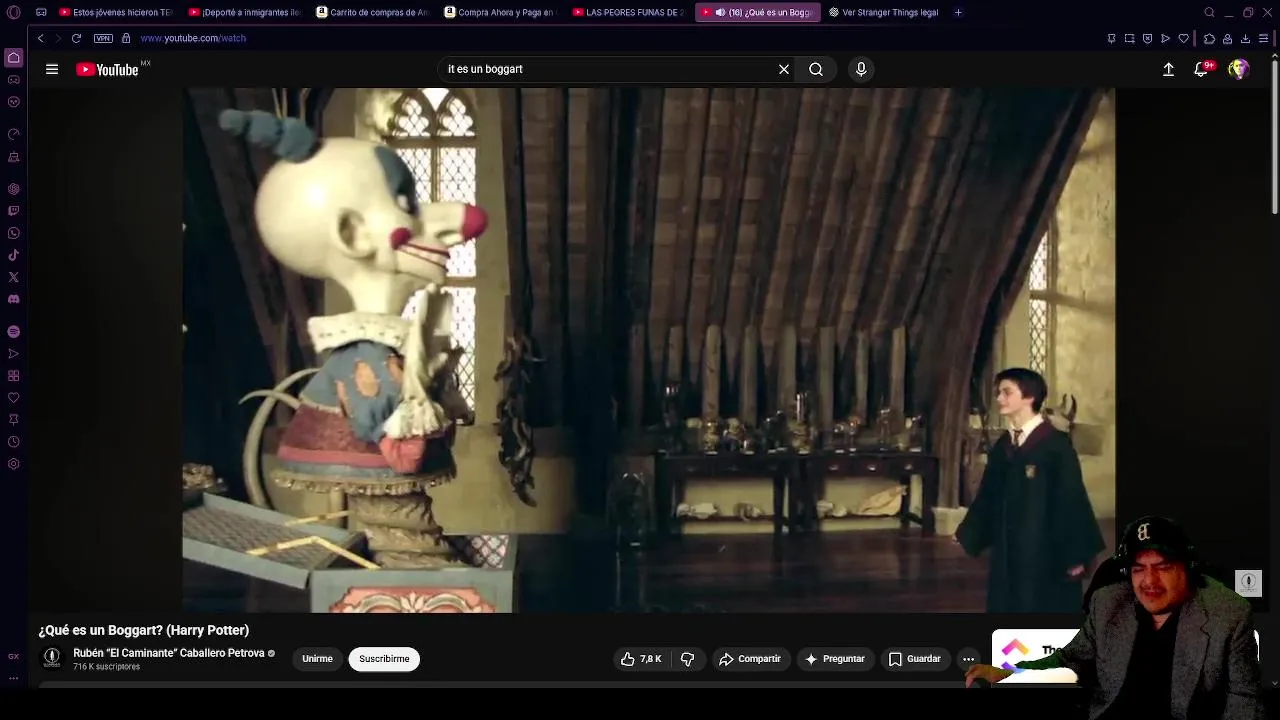Click the Unirme membership button
Screen dimensions: 1280x720
click(x=317, y=659)
